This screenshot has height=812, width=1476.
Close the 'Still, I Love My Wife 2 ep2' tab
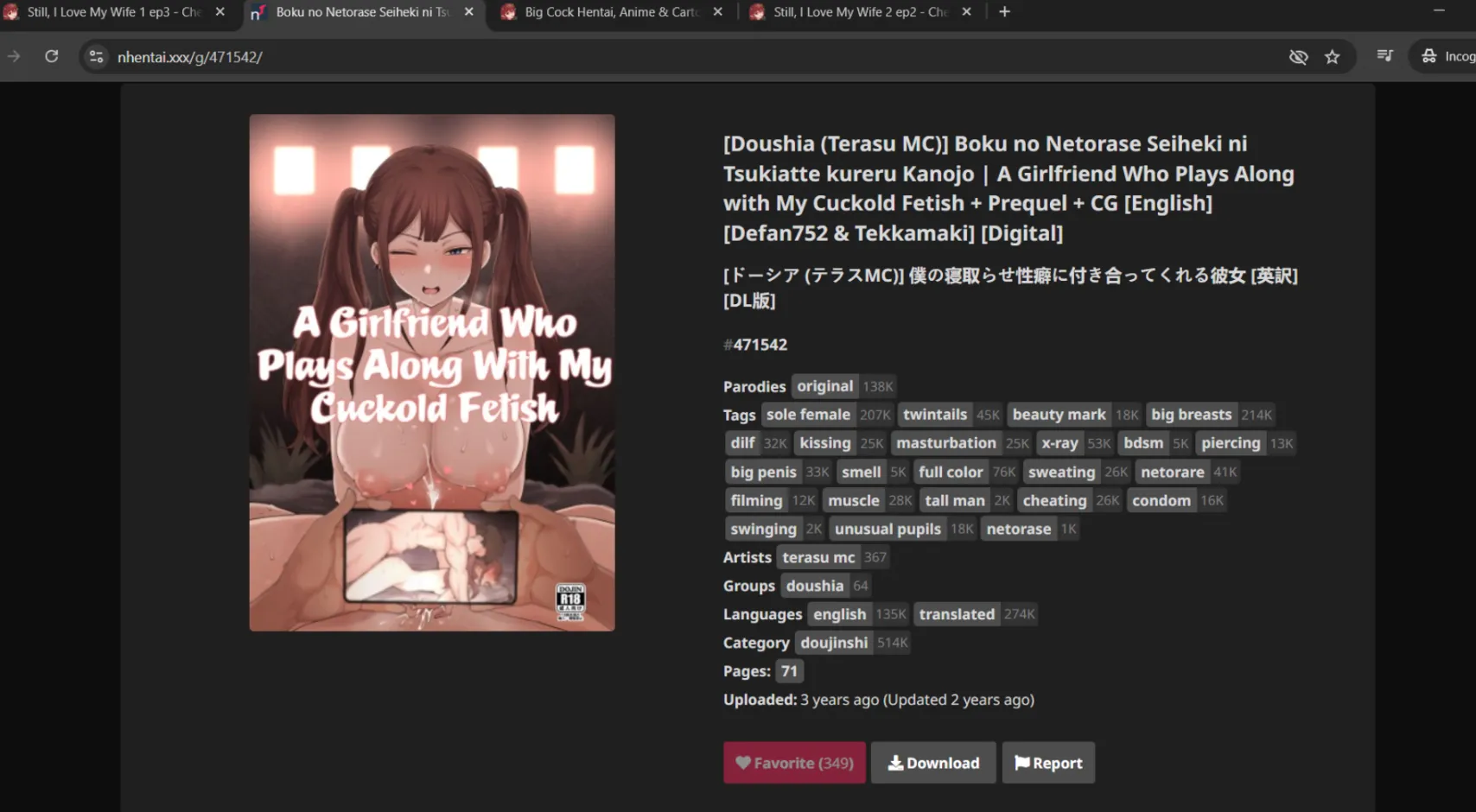tap(967, 12)
